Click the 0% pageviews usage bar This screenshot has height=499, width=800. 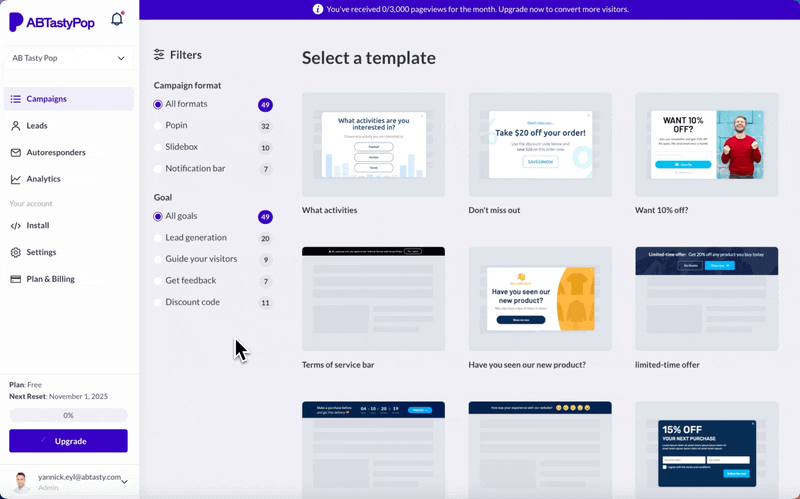(68, 415)
